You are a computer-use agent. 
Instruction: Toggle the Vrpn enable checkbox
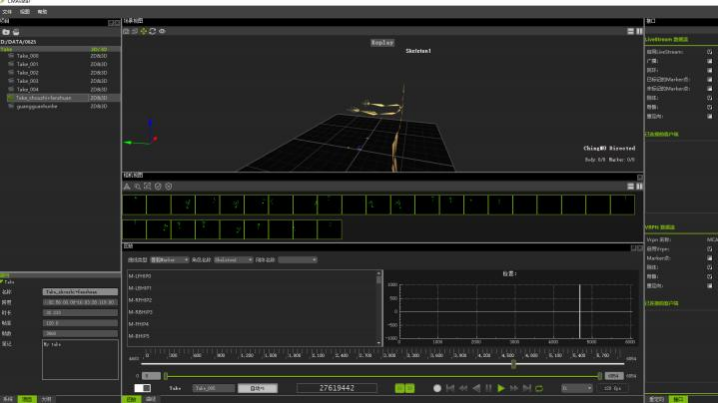point(709,249)
